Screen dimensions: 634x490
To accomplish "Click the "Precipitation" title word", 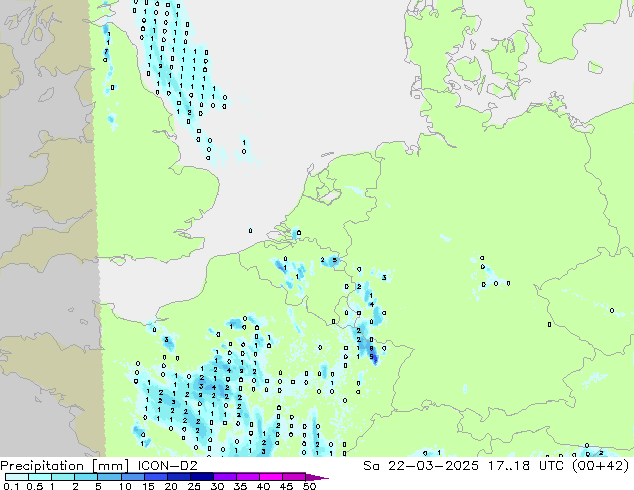I will click(42, 466).
